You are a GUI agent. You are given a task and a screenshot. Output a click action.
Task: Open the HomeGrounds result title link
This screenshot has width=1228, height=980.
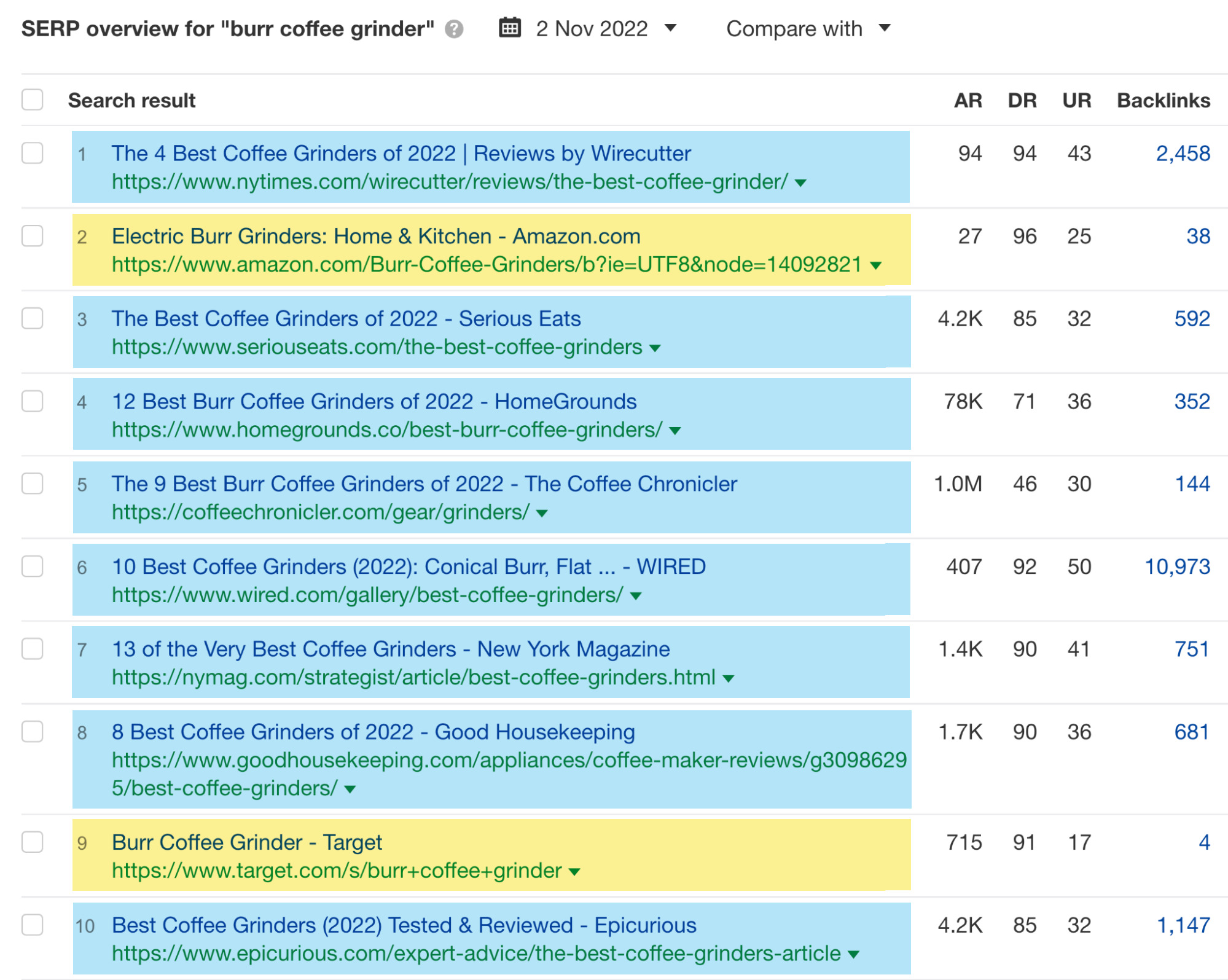pyautogui.click(x=374, y=401)
